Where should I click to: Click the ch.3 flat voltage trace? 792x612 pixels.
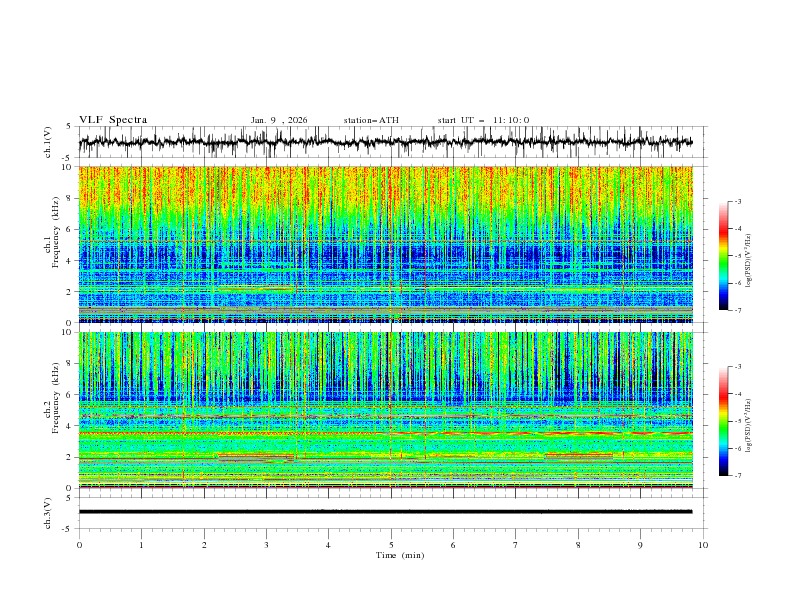coord(385,512)
